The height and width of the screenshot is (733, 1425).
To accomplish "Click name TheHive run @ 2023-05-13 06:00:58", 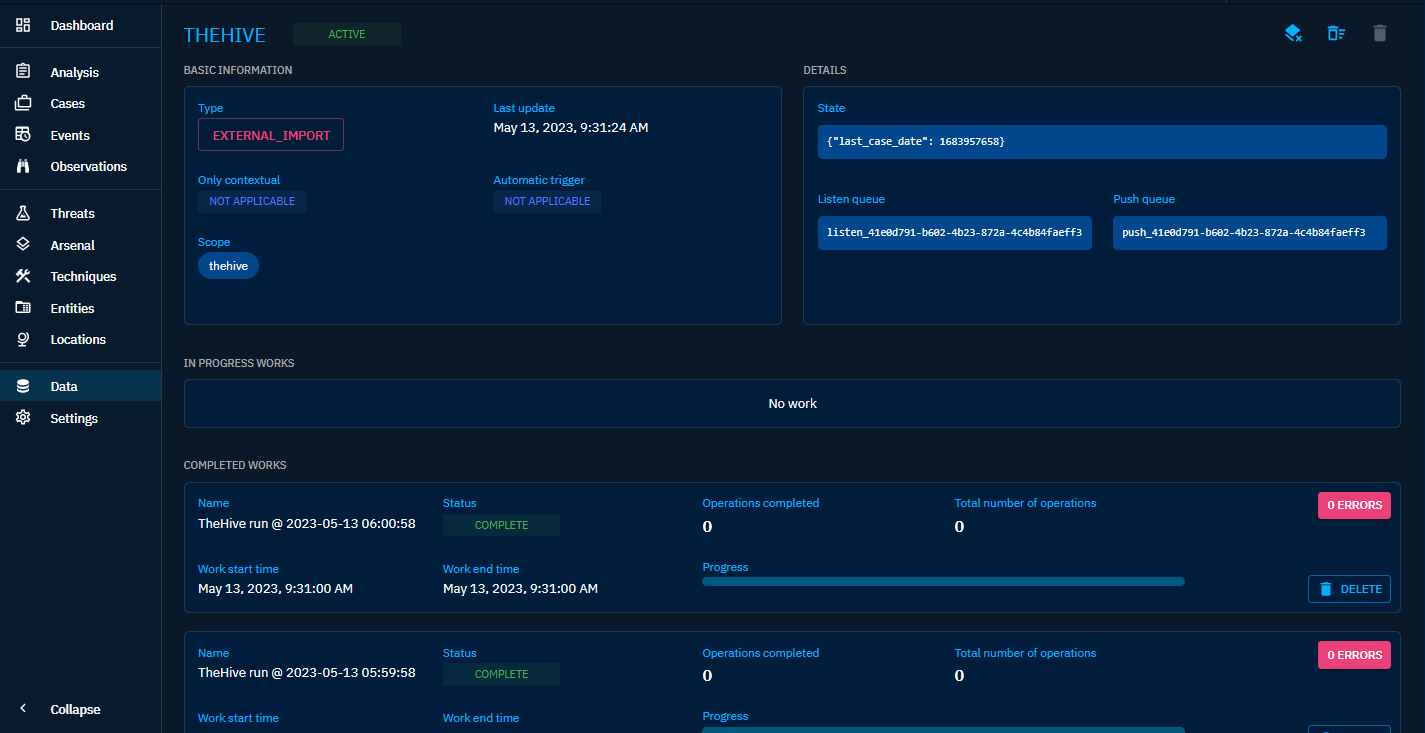I will click(x=307, y=523).
